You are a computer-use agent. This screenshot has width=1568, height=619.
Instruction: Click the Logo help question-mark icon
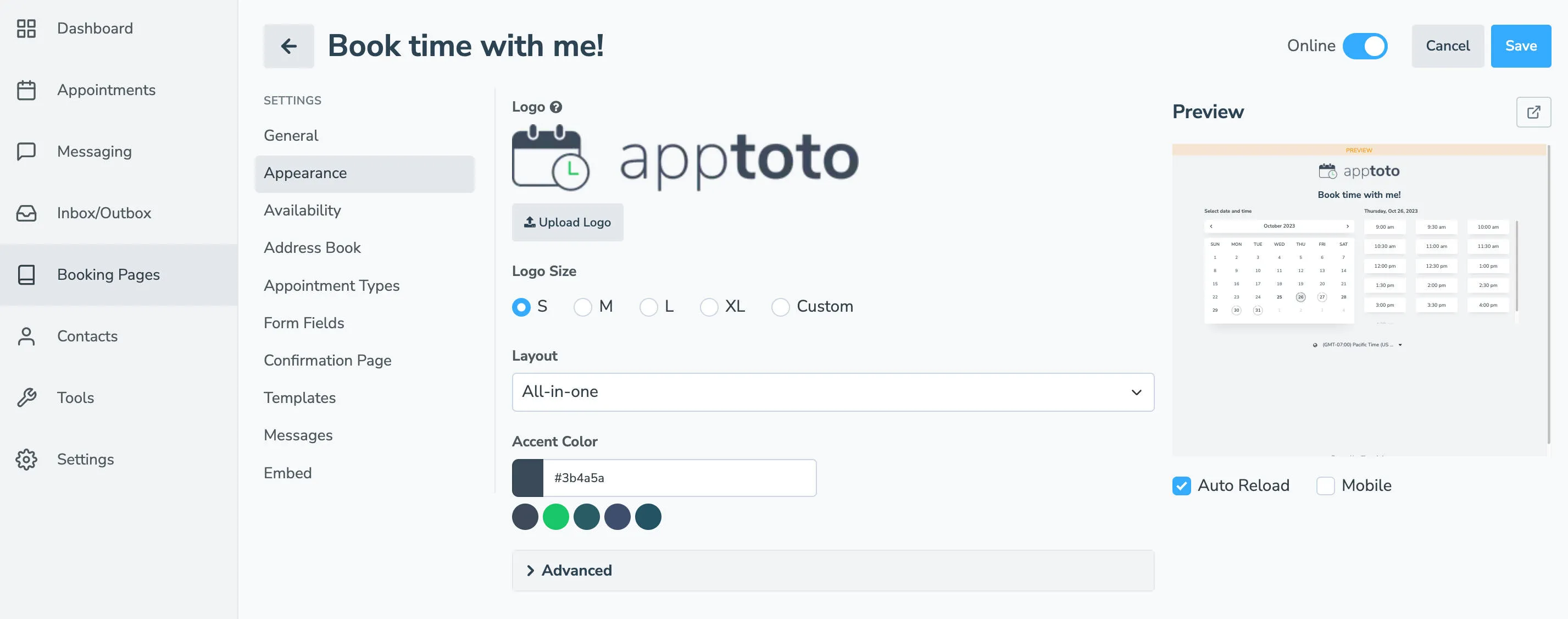pos(556,107)
